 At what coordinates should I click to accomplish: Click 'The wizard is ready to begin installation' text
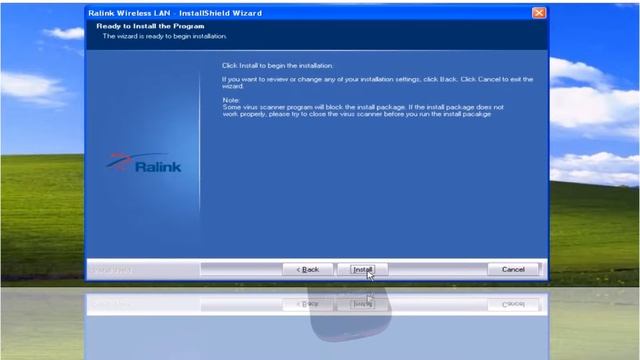[164, 36]
